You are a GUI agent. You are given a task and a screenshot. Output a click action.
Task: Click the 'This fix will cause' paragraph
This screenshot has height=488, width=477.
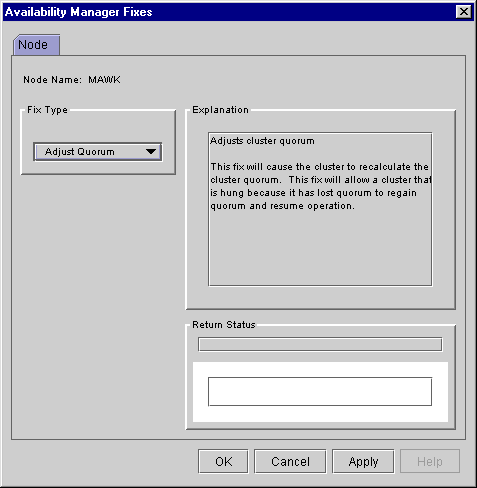(321, 186)
